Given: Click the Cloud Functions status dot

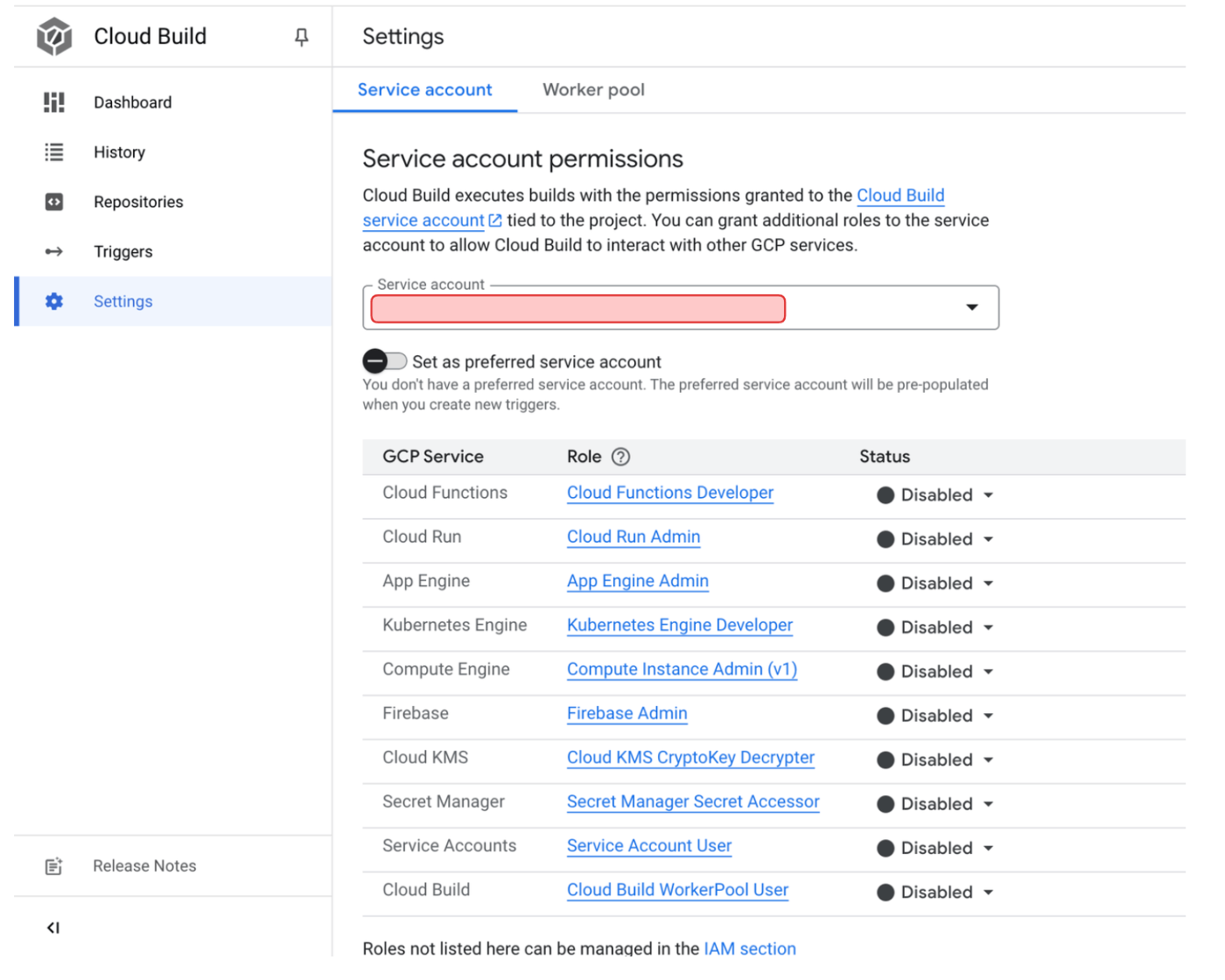Looking at the screenshot, I should click(x=885, y=495).
